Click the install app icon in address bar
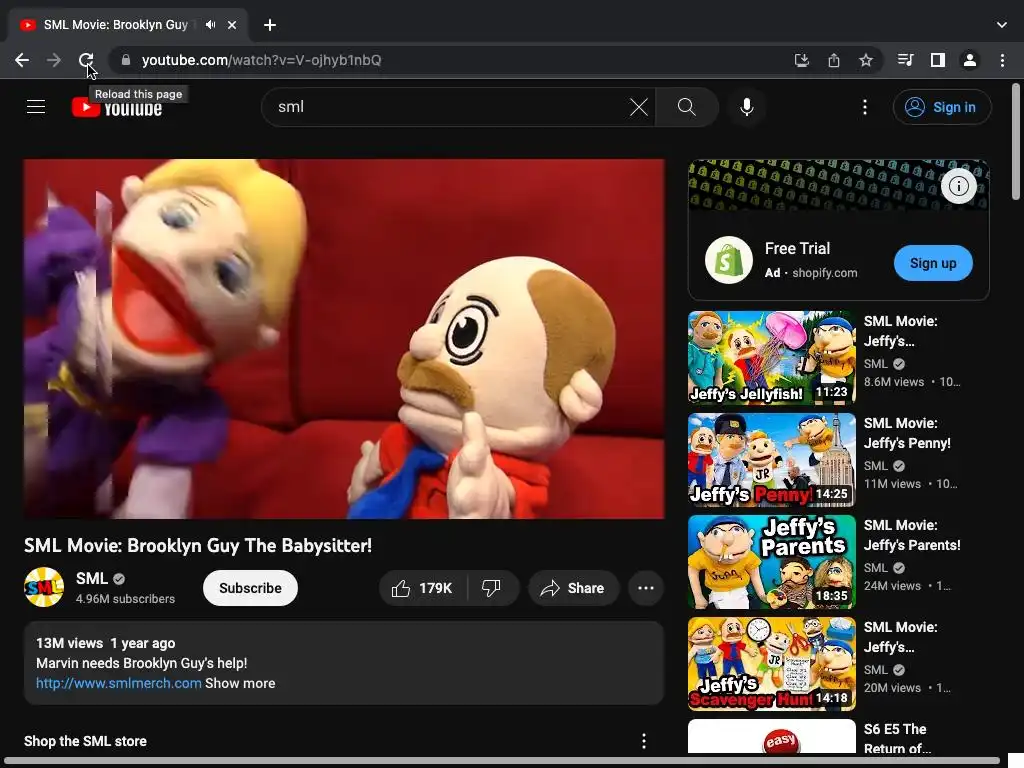Viewport: 1024px width, 768px height. pos(801,60)
